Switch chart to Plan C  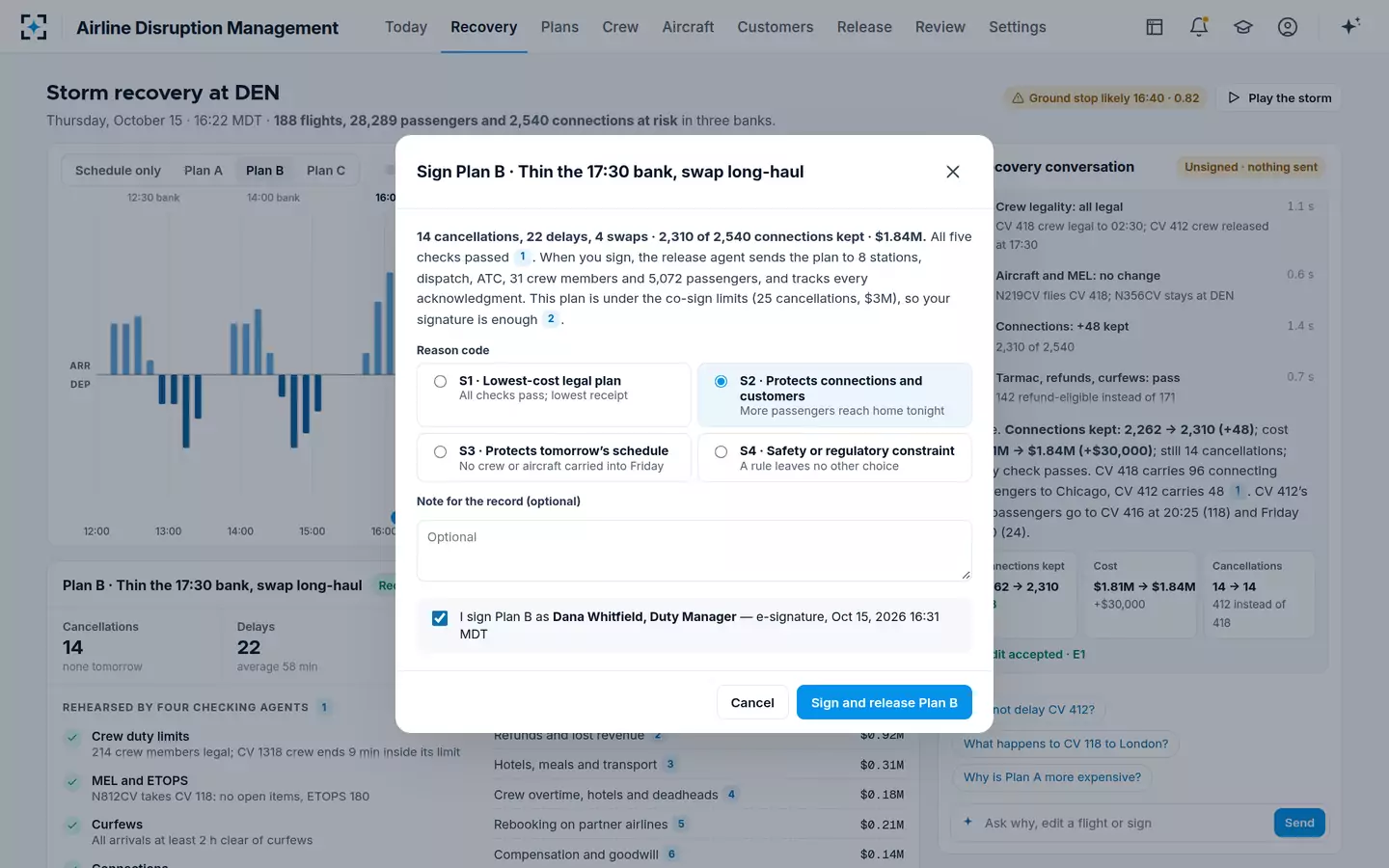click(x=326, y=171)
